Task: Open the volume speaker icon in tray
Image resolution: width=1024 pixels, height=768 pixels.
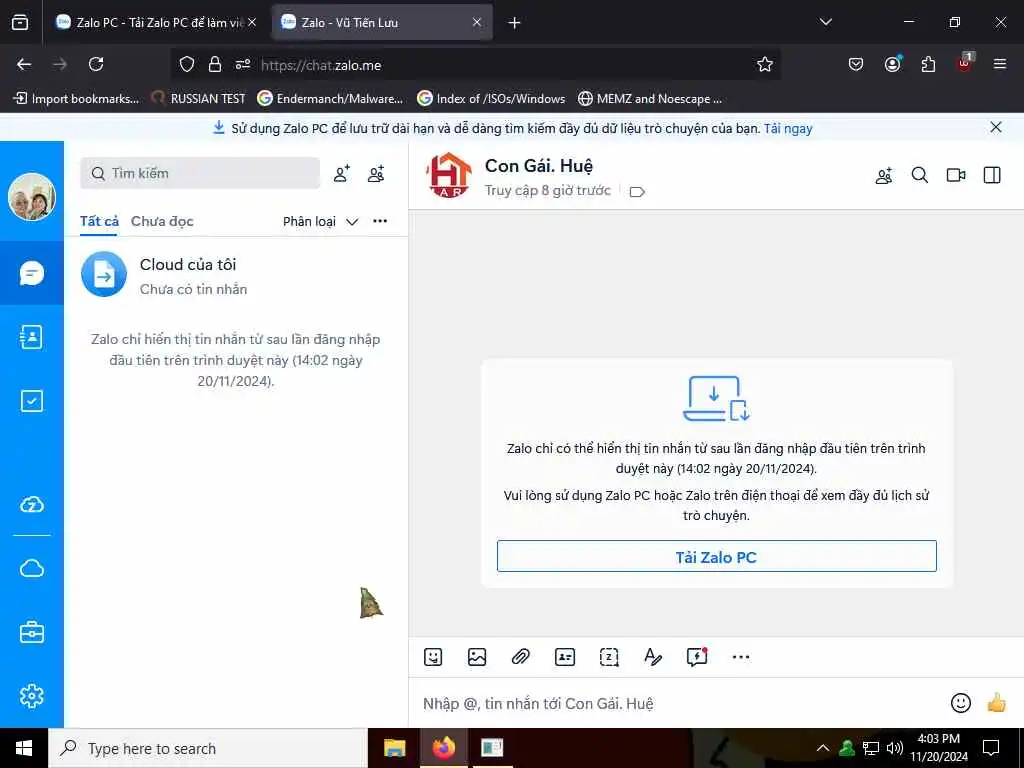Action: coord(895,748)
